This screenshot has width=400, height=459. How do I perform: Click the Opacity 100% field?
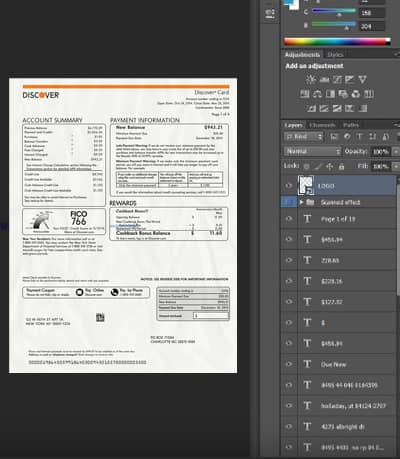(x=380, y=152)
